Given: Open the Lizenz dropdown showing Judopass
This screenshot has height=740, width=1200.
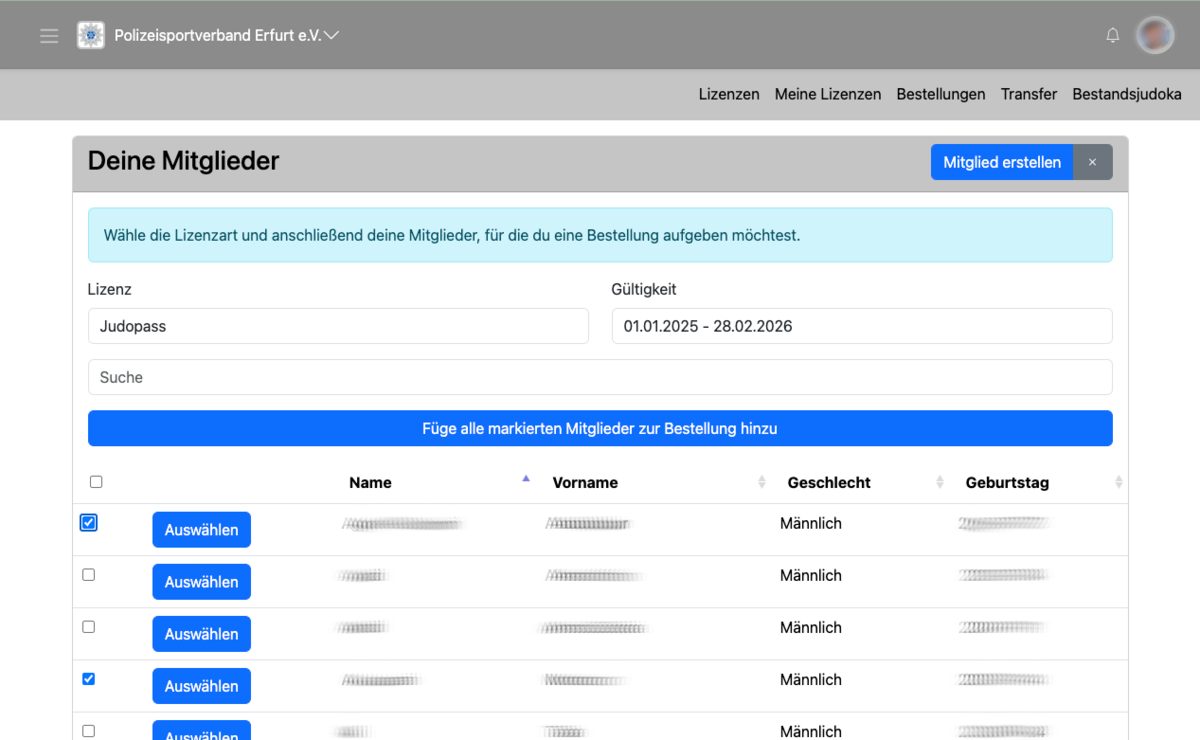Looking at the screenshot, I should 338,326.
